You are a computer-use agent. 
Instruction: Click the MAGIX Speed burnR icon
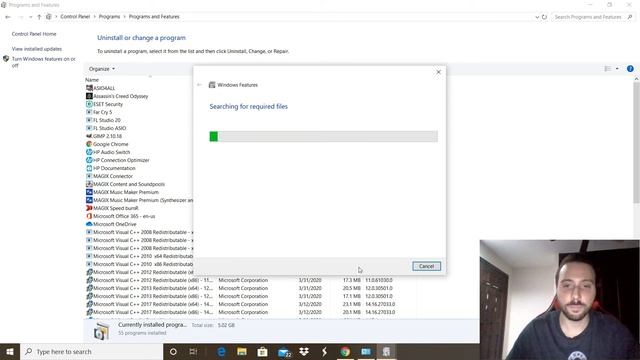click(x=89, y=208)
